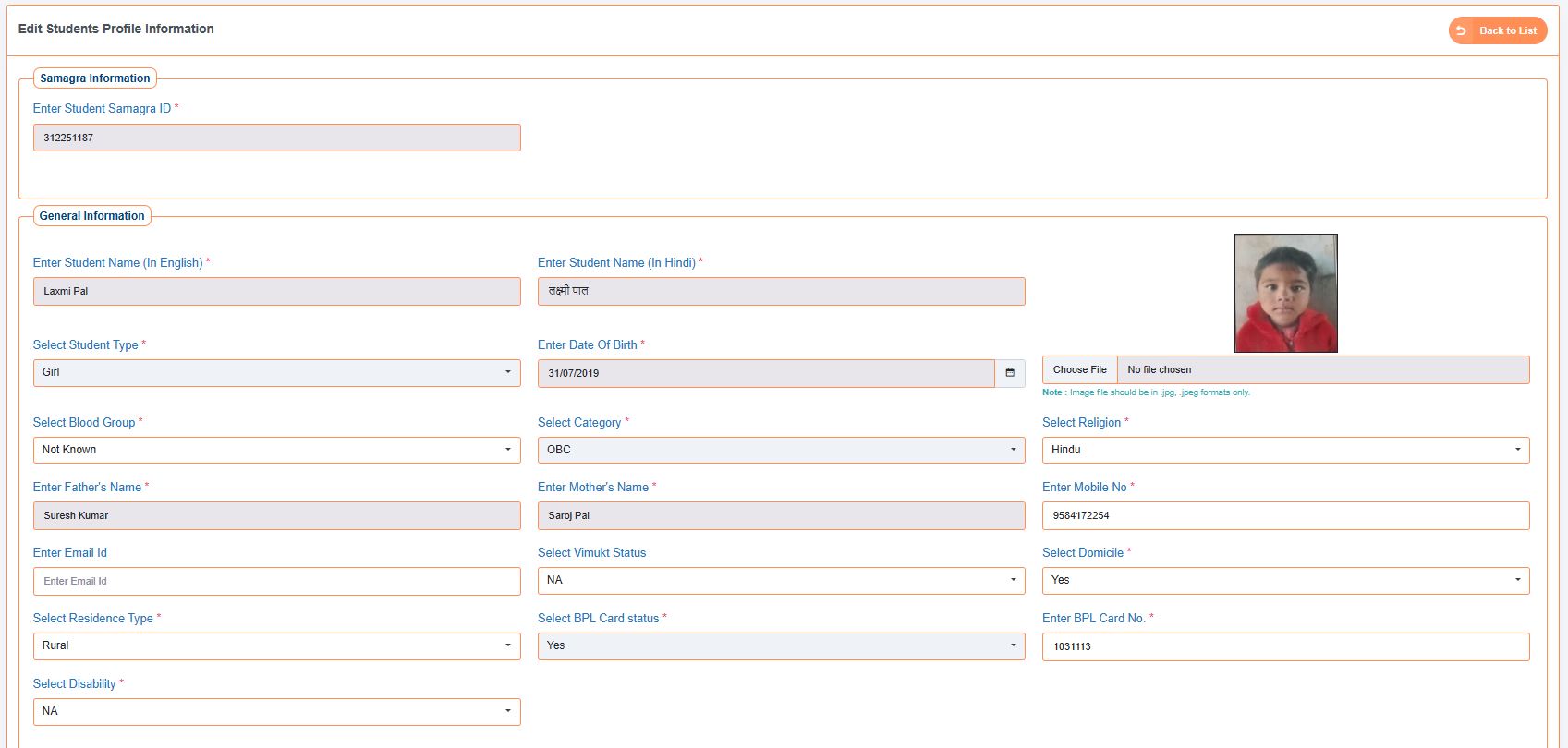This screenshot has height=748, width=1568.
Task: Click the Father's Name input field
Action: click(x=276, y=515)
